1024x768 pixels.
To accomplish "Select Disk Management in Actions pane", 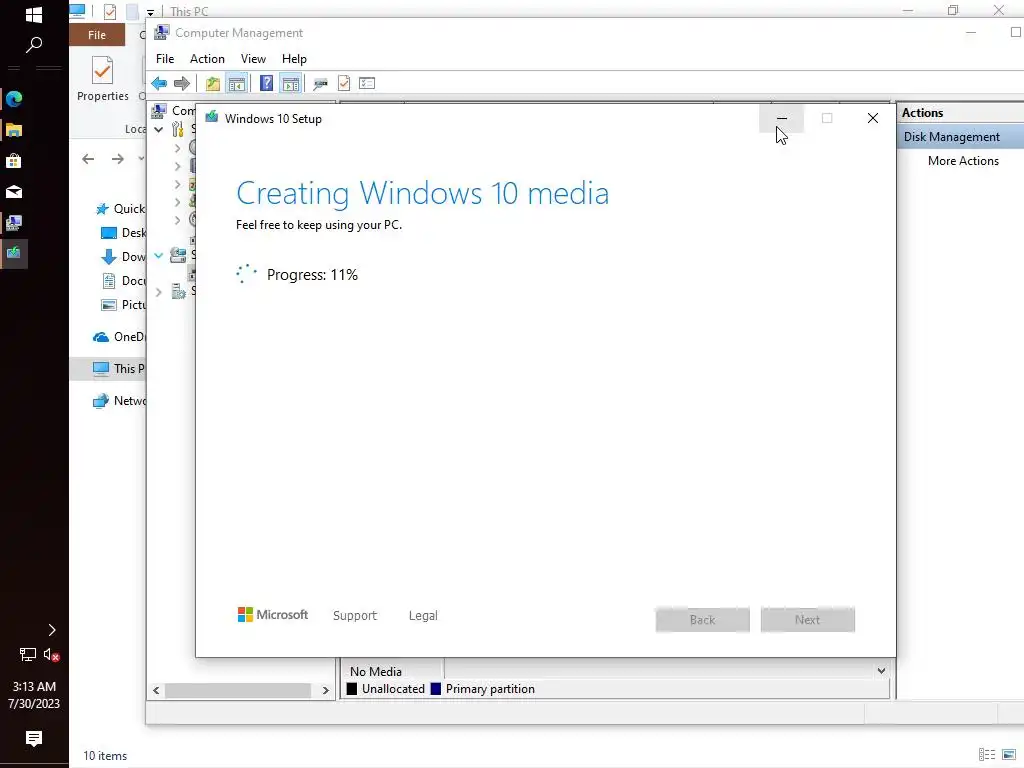I will tap(961, 136).
